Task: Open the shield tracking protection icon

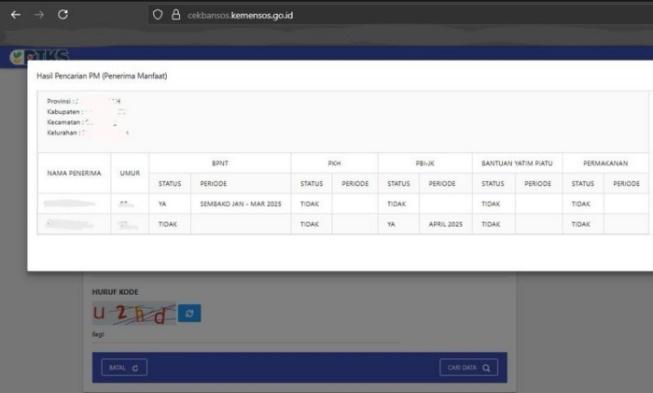Action: coord(157,15)
